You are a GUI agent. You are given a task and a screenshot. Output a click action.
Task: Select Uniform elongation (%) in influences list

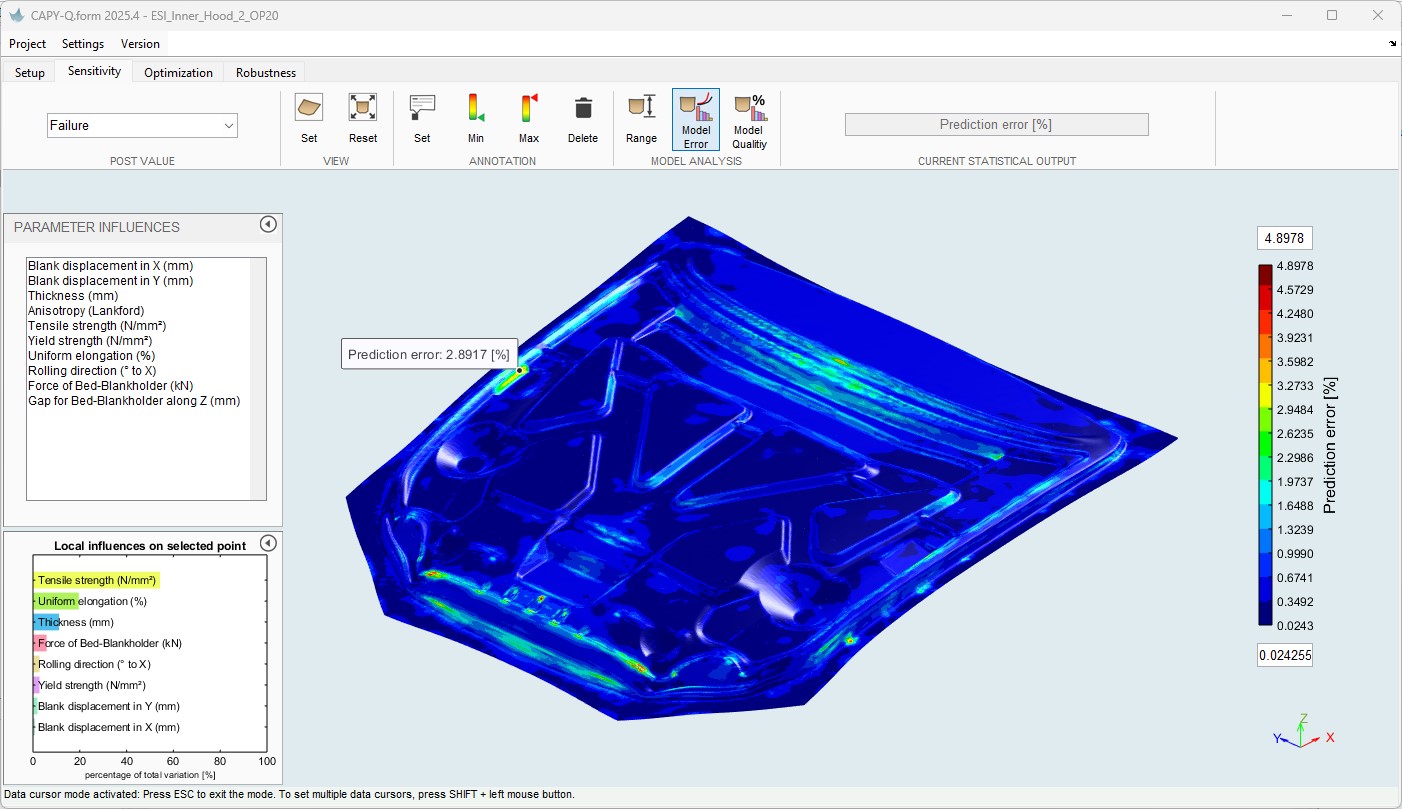pos(91,356)
